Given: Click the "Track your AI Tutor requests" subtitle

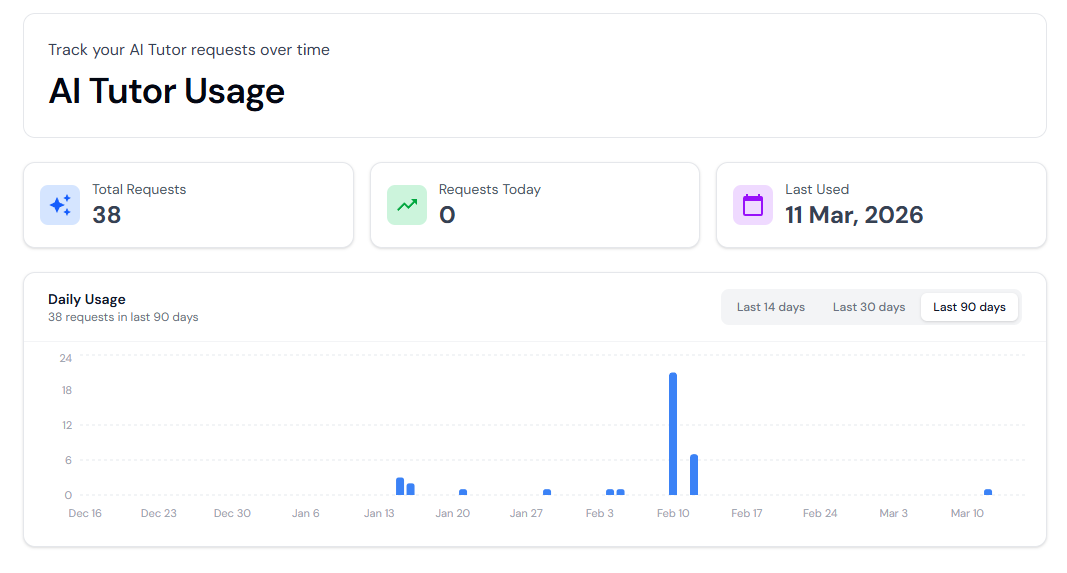Looking at the screenshot, I should [189, 50].
